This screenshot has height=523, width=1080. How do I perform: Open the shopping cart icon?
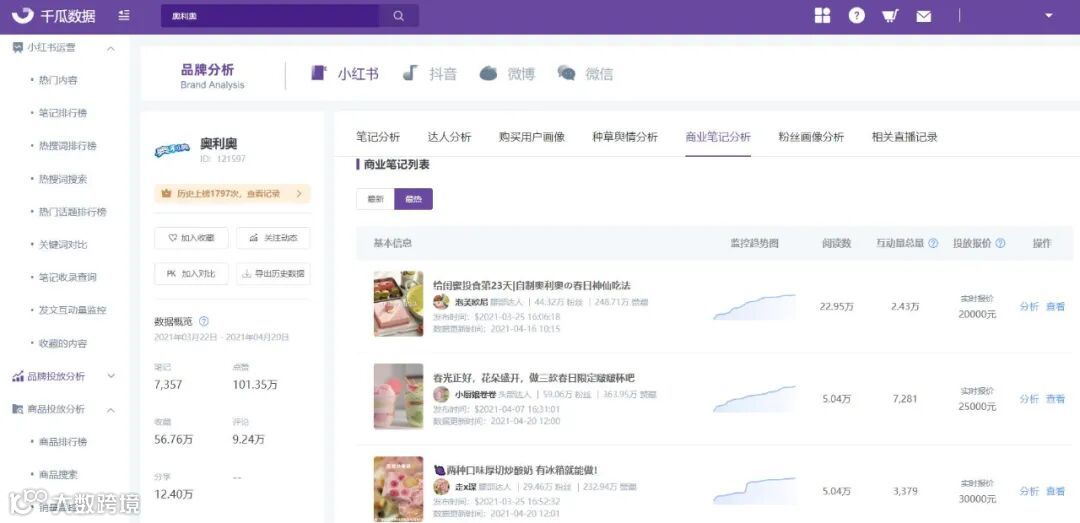890,16
